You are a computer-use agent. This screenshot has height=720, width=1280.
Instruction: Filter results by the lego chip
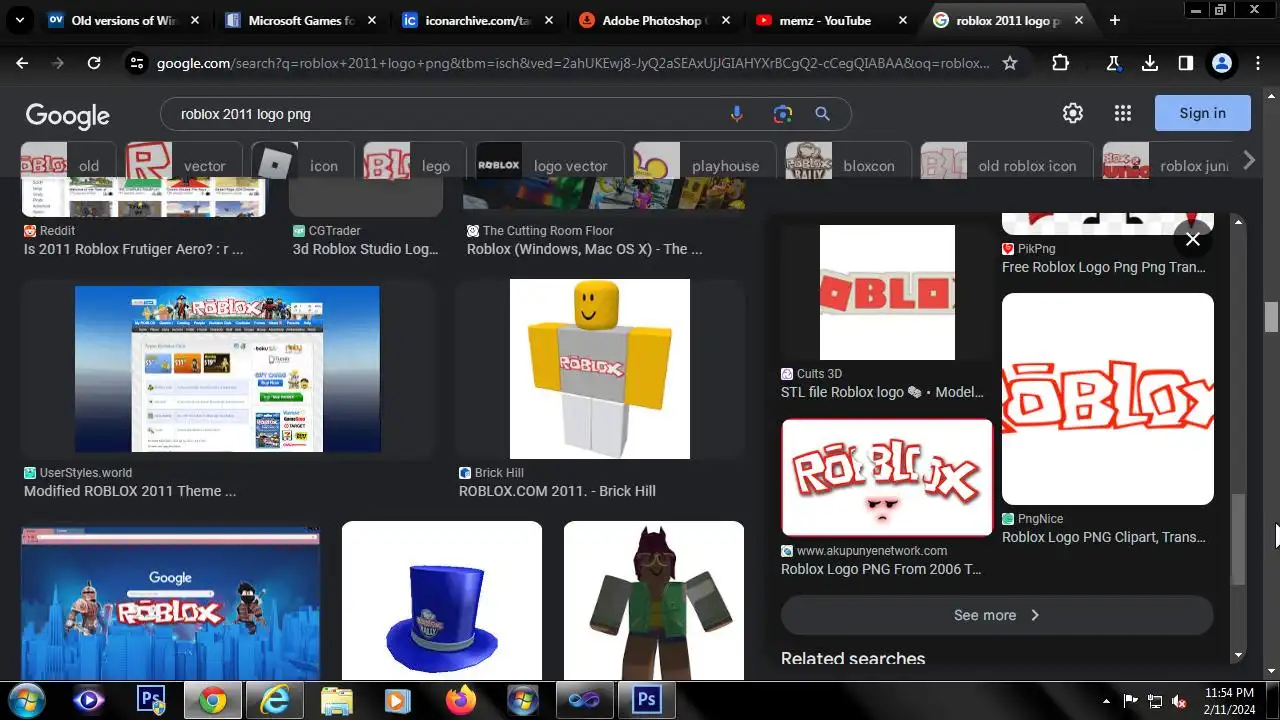414,163
